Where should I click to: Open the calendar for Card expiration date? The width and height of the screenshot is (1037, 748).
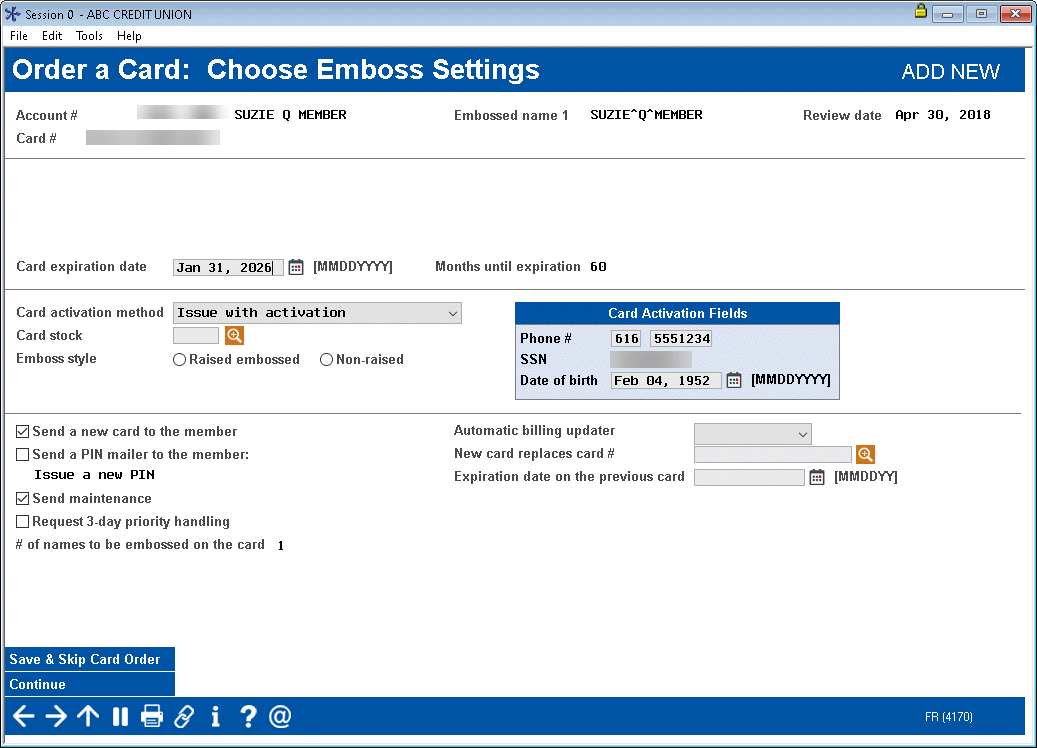[295, 266]
